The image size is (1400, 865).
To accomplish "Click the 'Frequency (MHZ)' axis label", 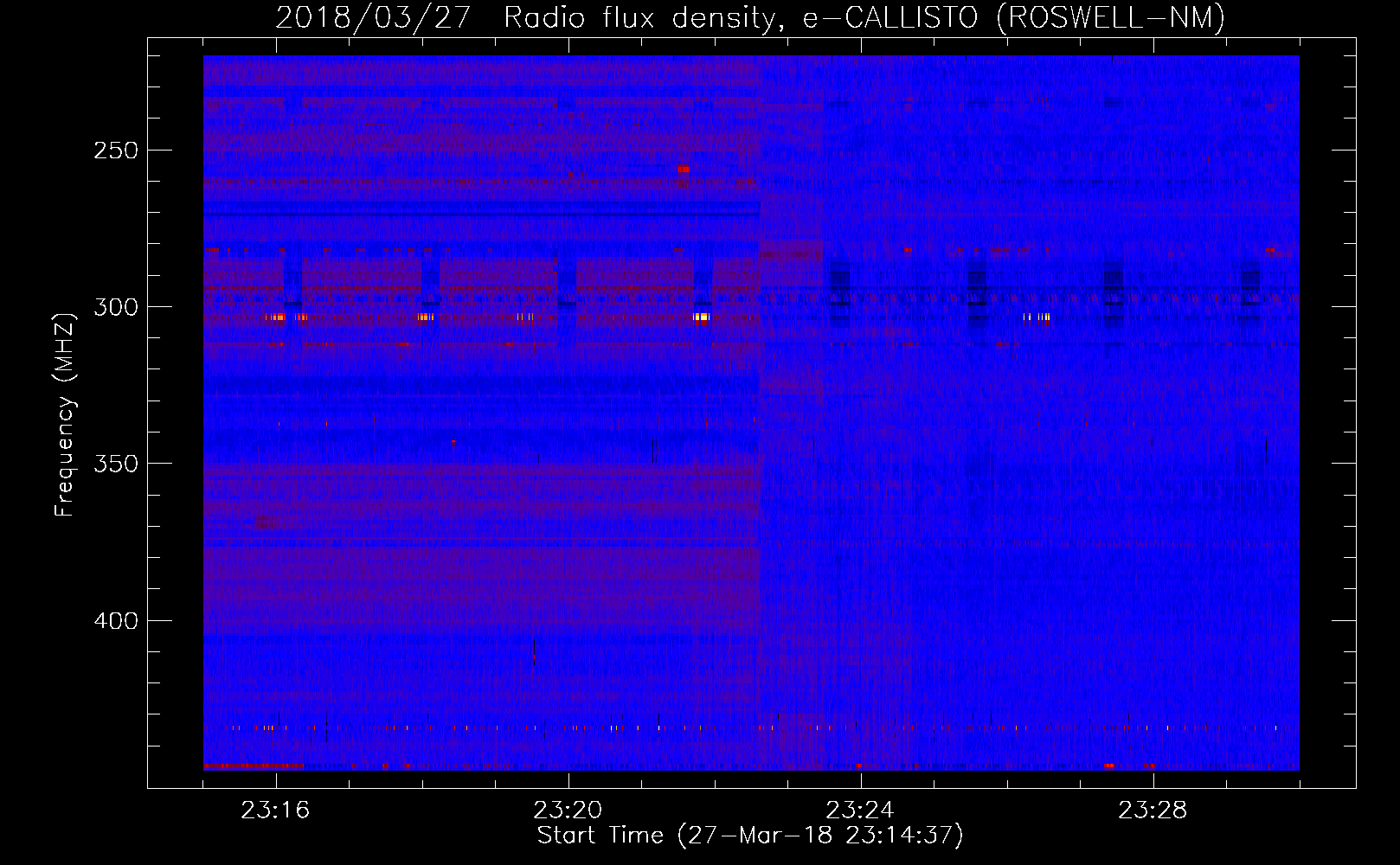I will [65, 415].
